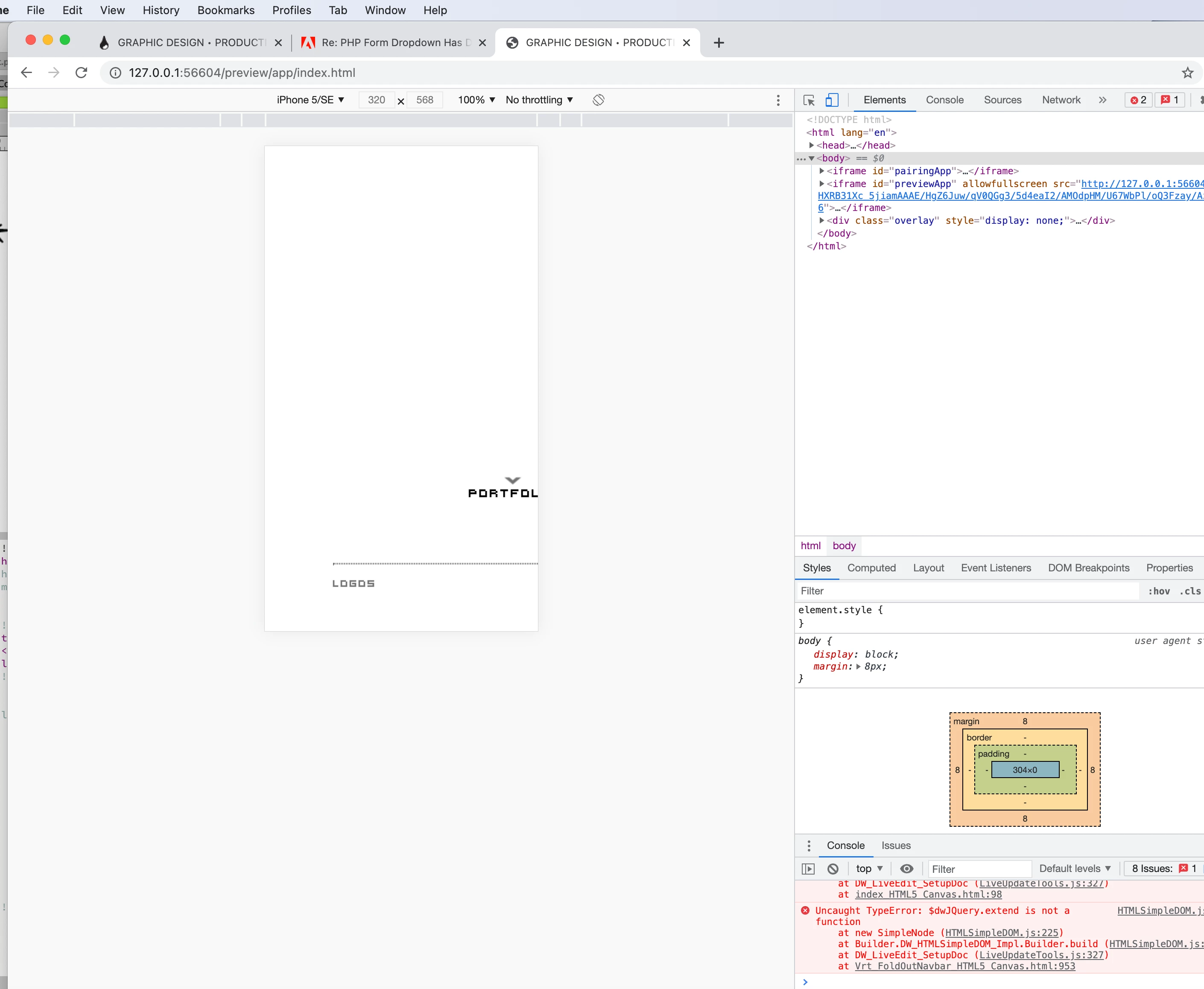Screen dimensions: 1204x989
Task: Show the console sidebar icon
Action: [x=808, y=869]
